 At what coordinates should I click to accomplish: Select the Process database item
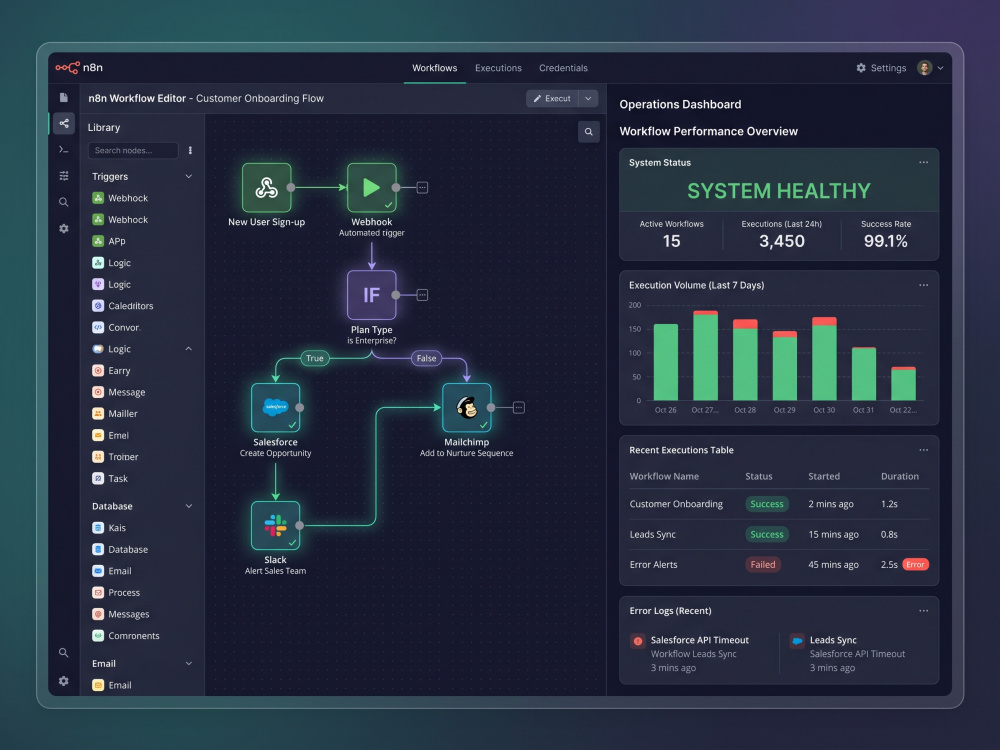(x=117, y=592)
